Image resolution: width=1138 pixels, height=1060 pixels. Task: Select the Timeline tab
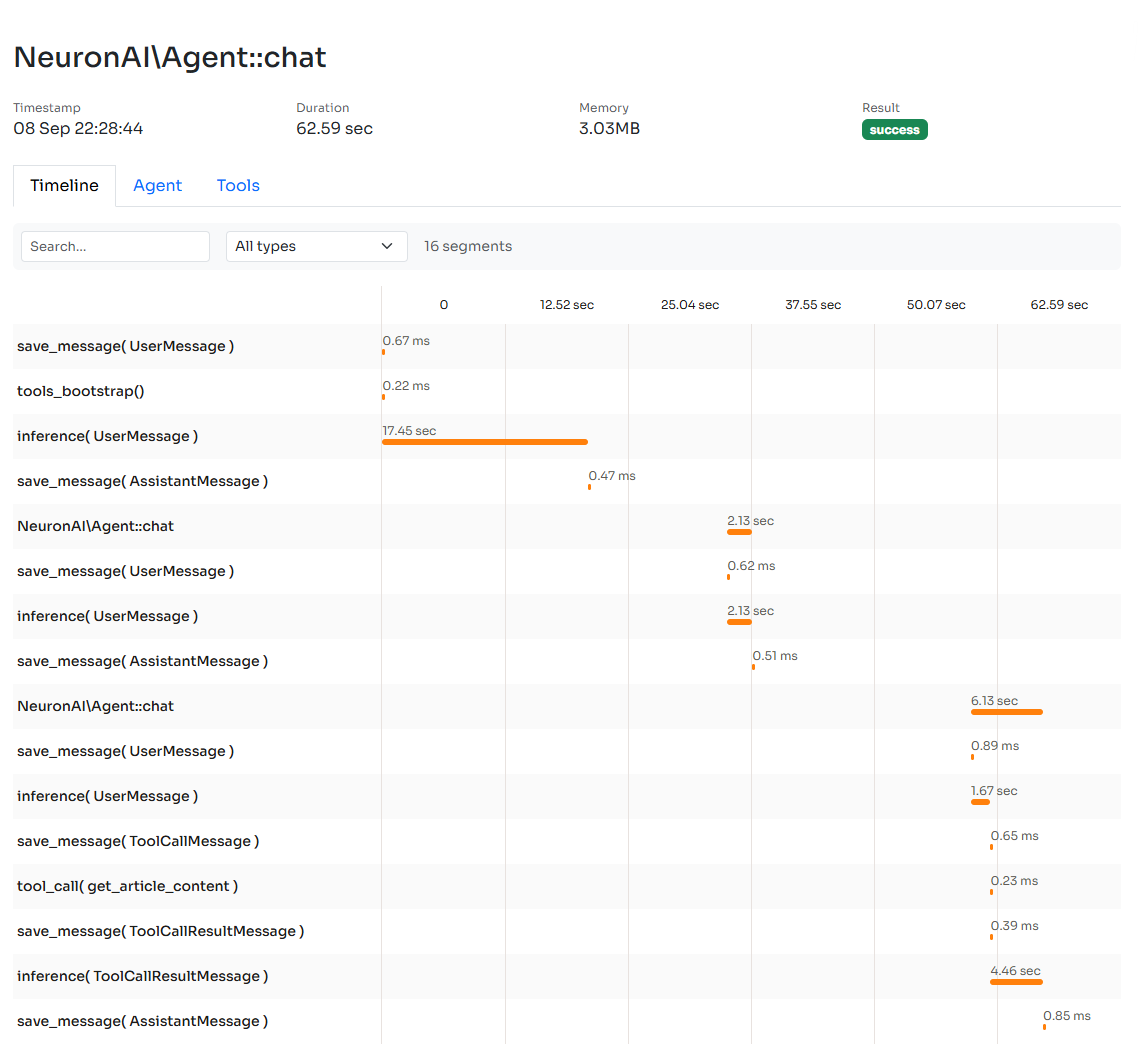coord(64,185)
